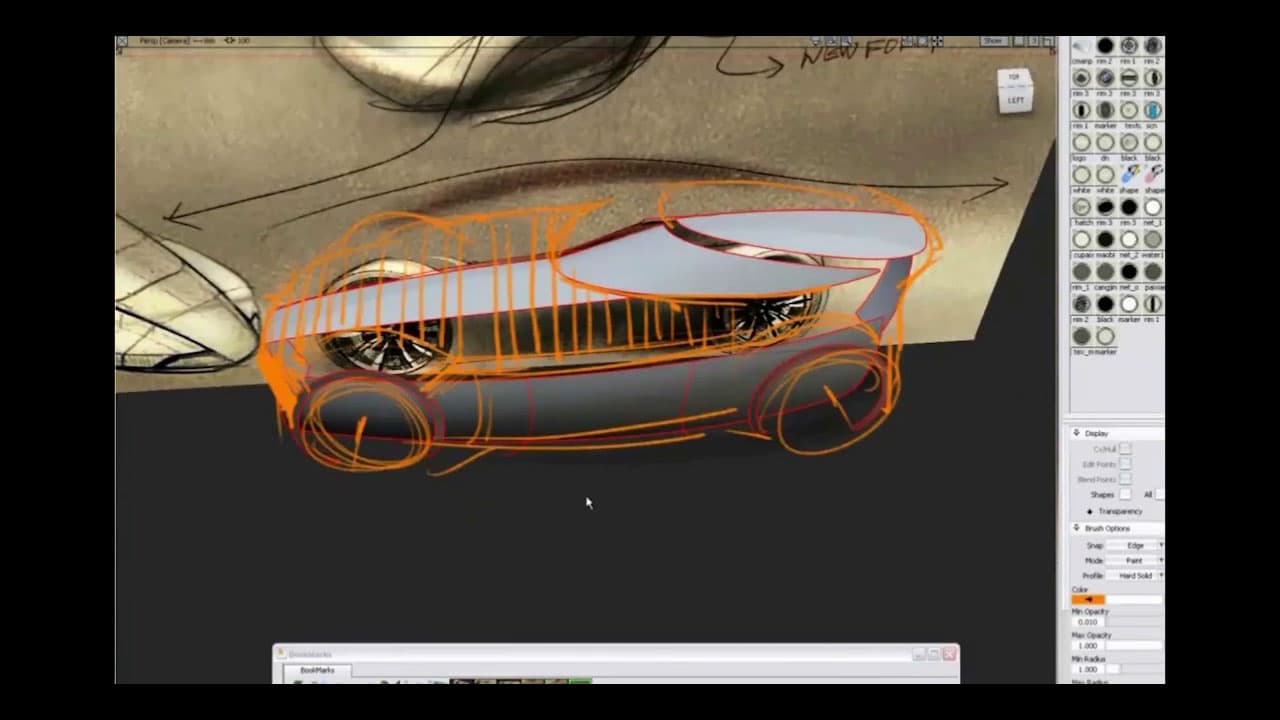Select the tav_m marker brush preset
Image resolution: width=1280 pixels, height=720 pixels.
[x=1081, y=336]
